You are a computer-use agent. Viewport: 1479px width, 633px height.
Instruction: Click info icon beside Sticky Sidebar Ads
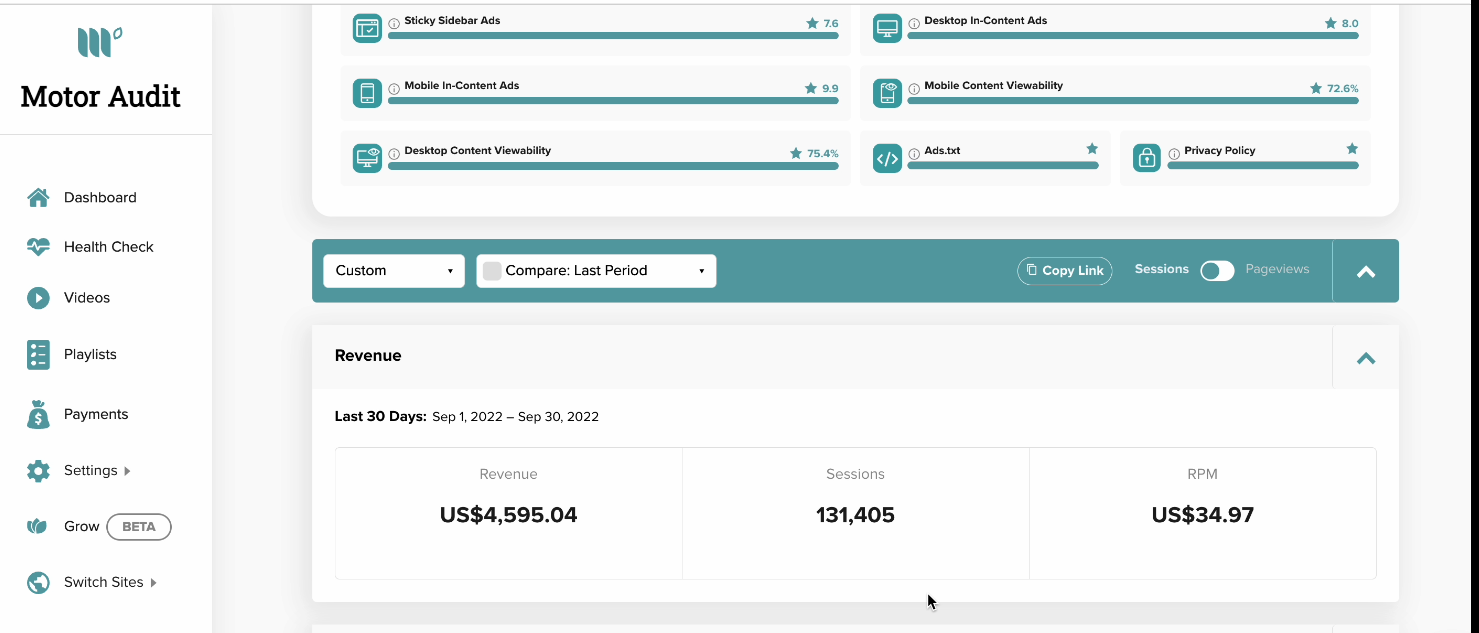pos(394,23)
